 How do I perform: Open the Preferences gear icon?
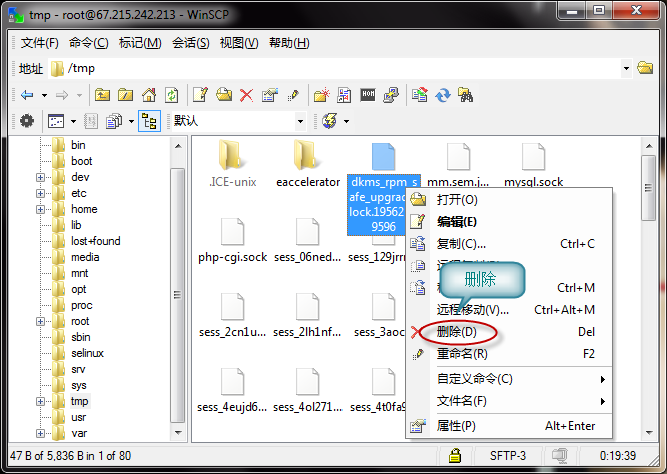click(x=27, y=121)
